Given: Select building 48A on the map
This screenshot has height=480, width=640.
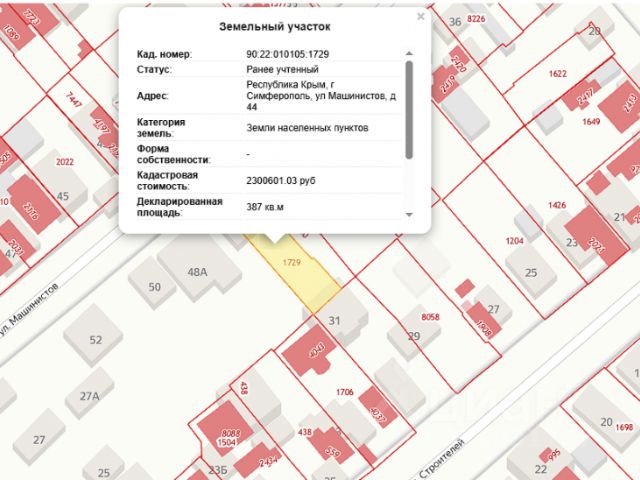Looking at the screenshot, I should pyautogui.click(x=198, y=269).
